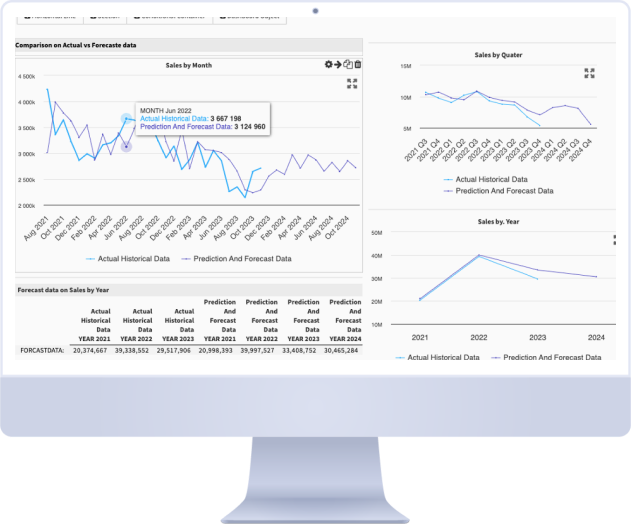Toggle Actual Historical Data in Sales by Year legend
Image resolution: width=631 pixels, height=524 pixels.
pos(440,357)
